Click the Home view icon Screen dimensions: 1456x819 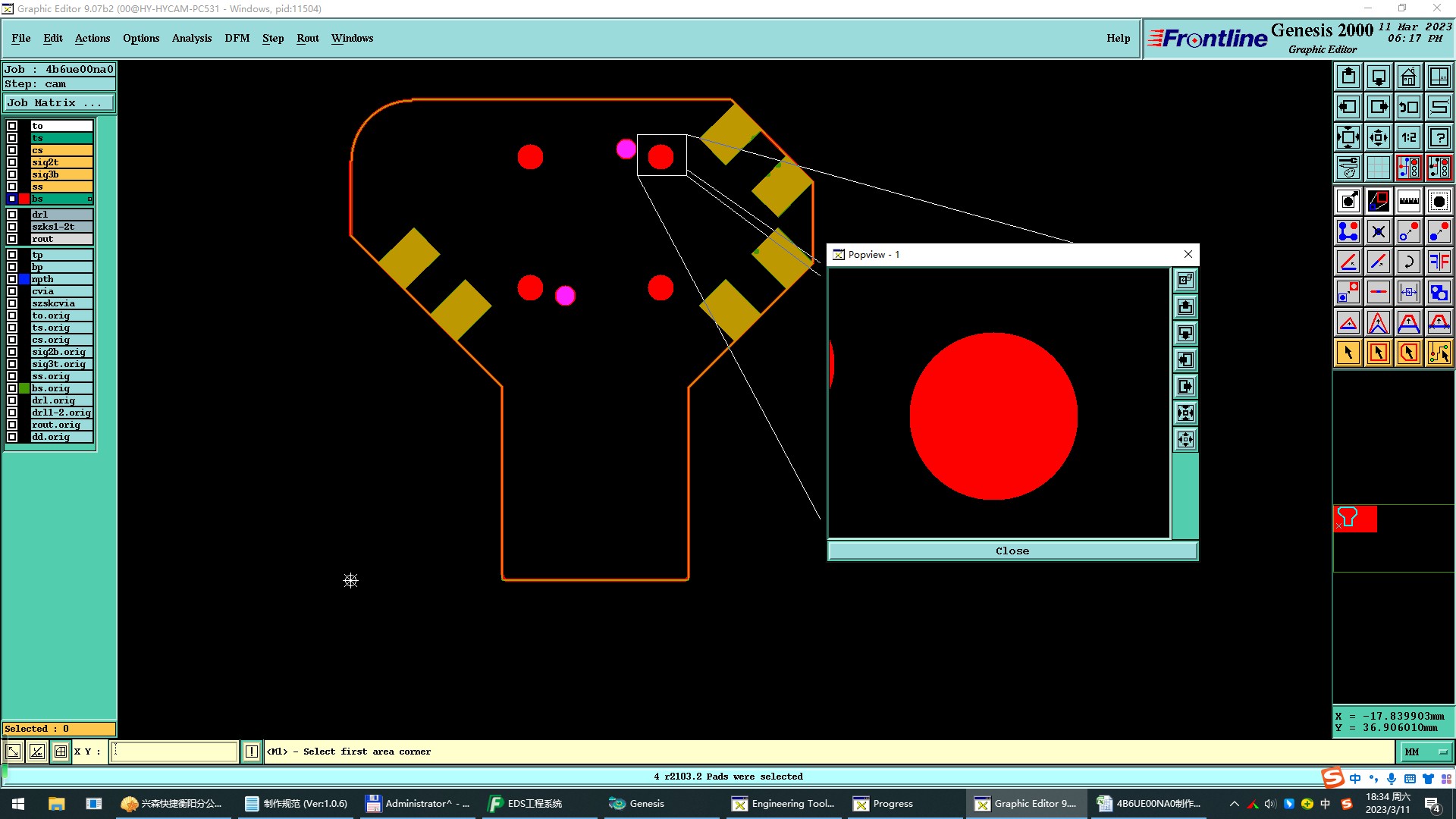coord(1408,77)
